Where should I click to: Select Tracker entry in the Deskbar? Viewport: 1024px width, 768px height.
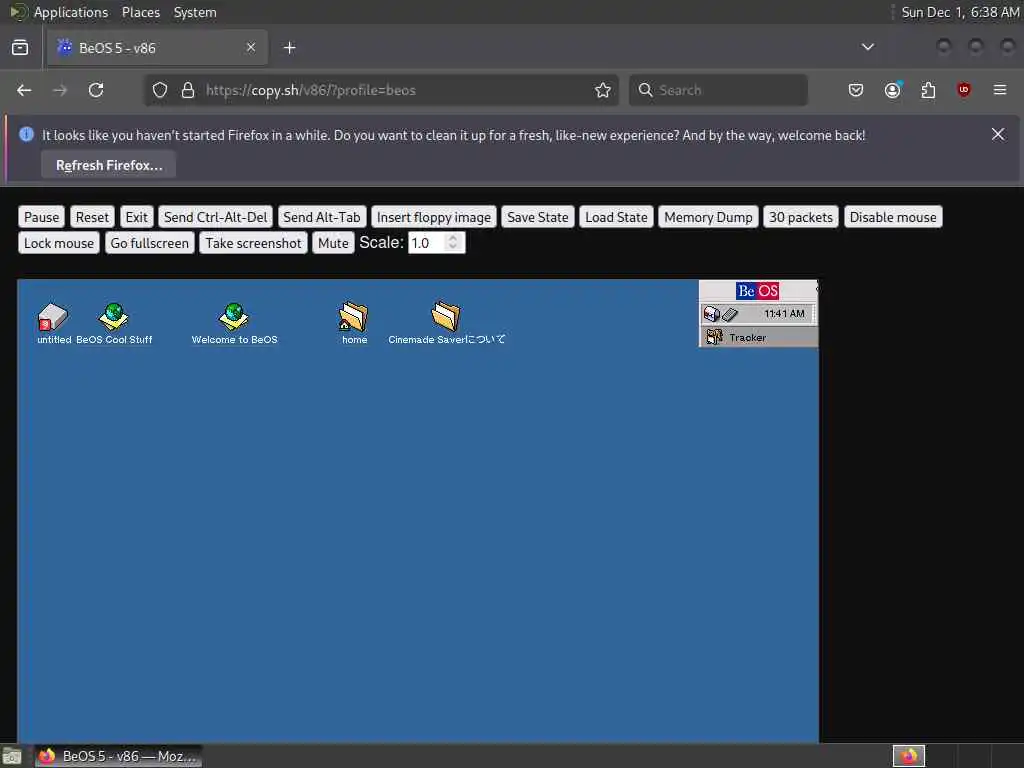pos(758,338)
